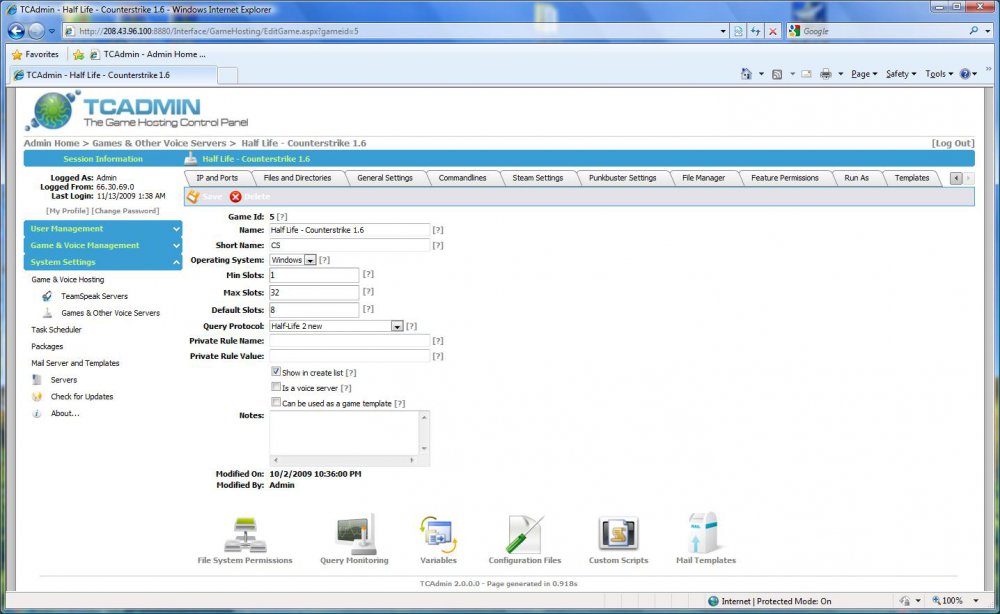
Task: Uncheck the Show in create list checkbox
Action: 276,372
